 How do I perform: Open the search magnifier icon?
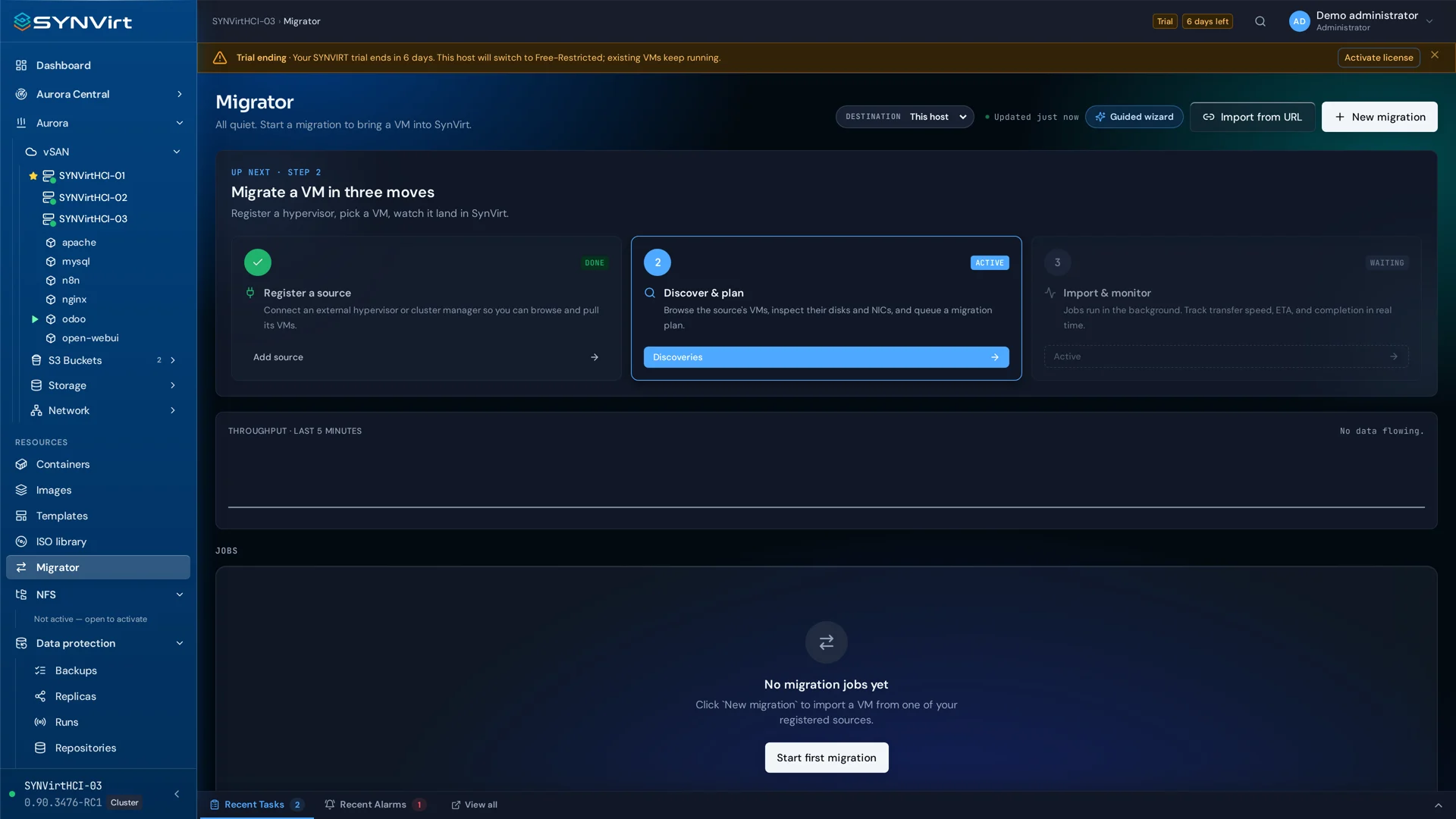tap(1260, 21)
